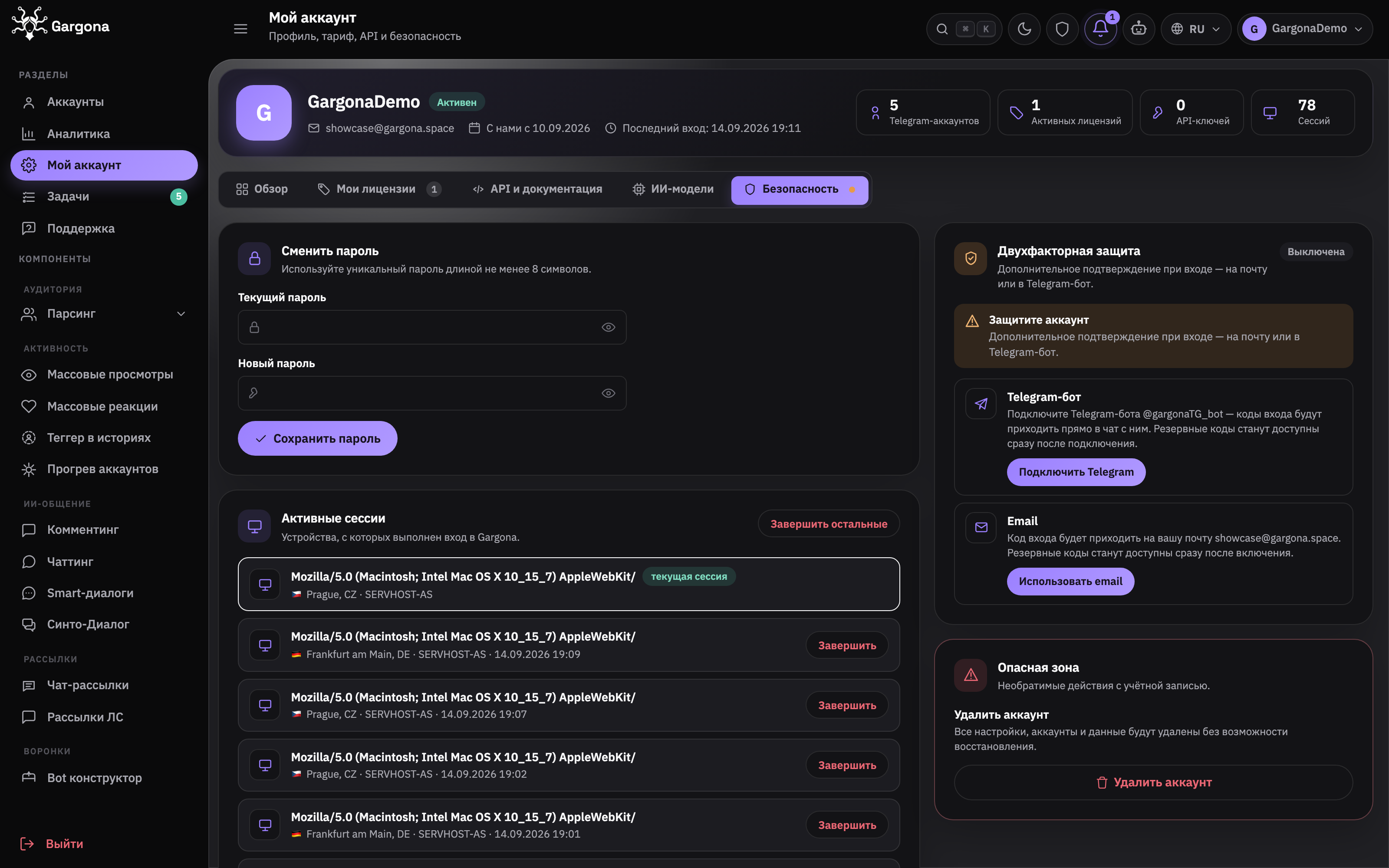Viewport: 1389px width, 868px height.
Task: Go to Задачи in sidebar
Action: coord(104,197)
